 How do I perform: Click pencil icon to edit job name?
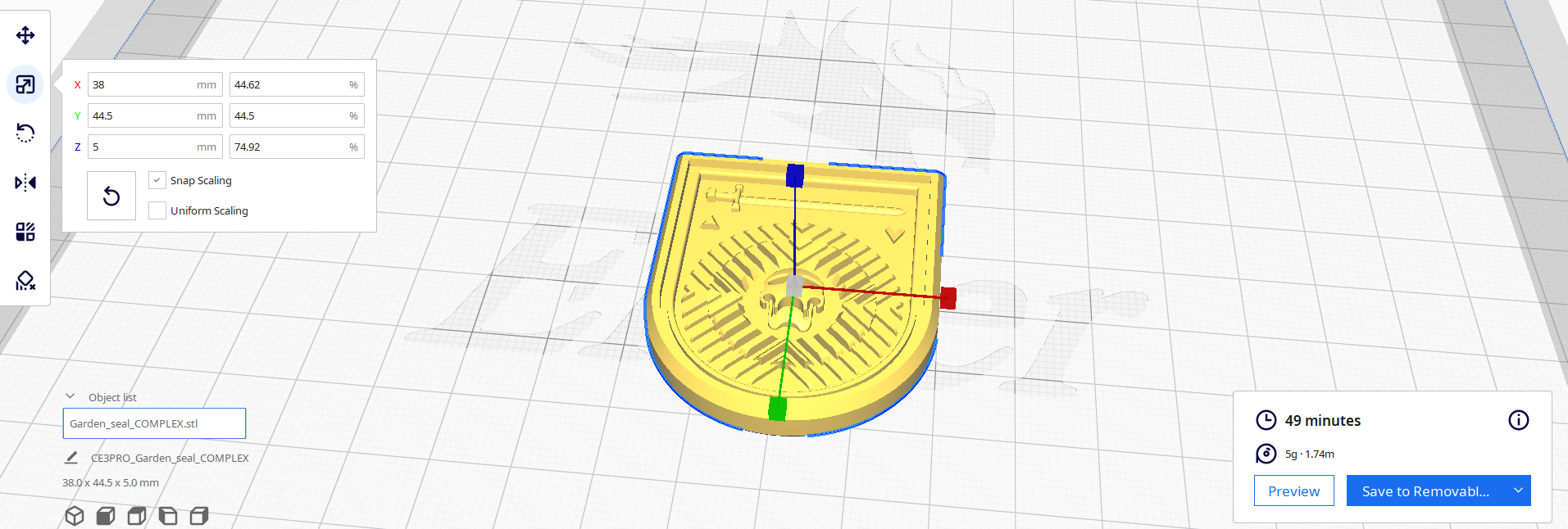pos(71,458)
